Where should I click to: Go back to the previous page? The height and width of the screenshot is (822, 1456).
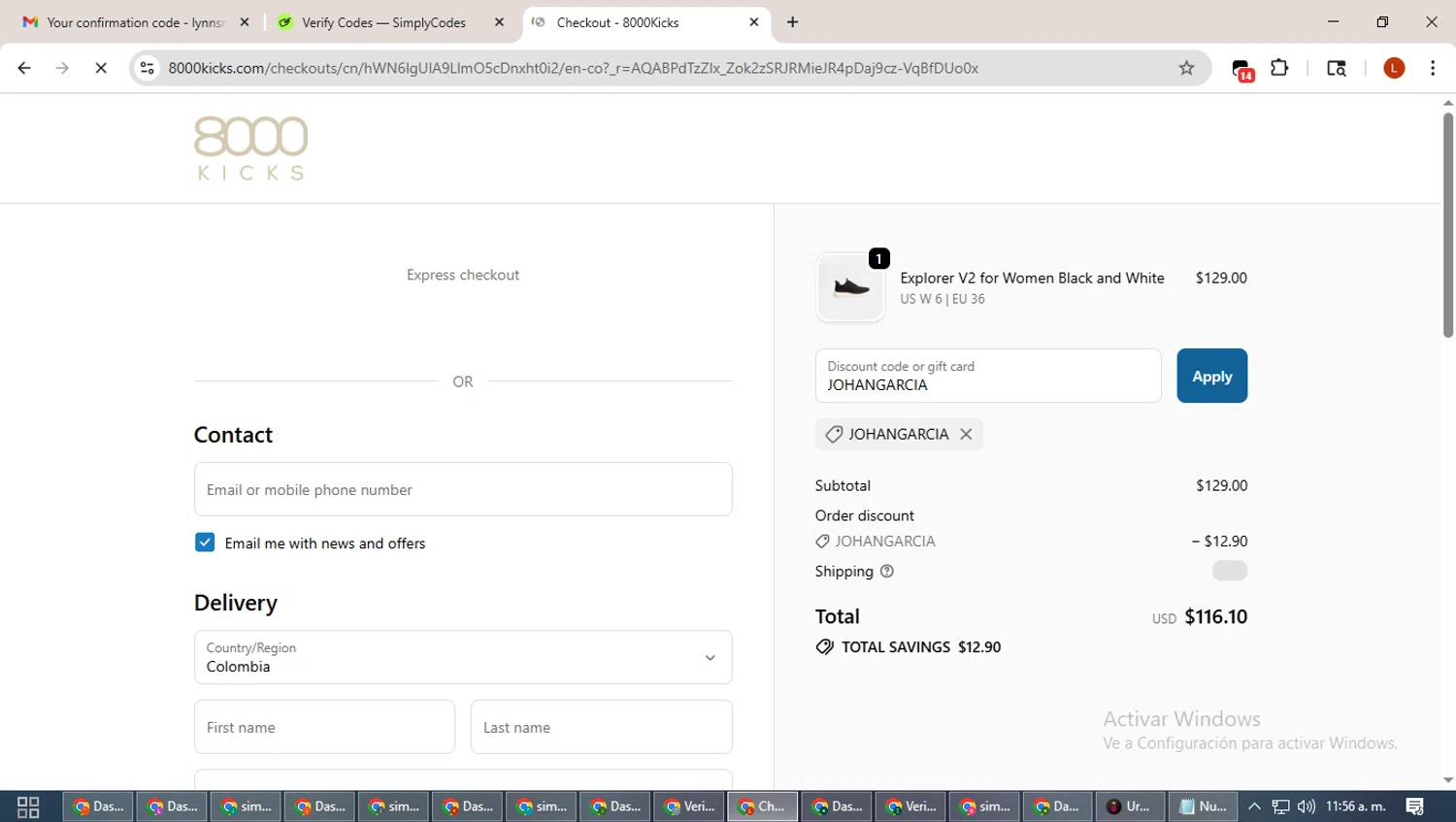point(24,68)
